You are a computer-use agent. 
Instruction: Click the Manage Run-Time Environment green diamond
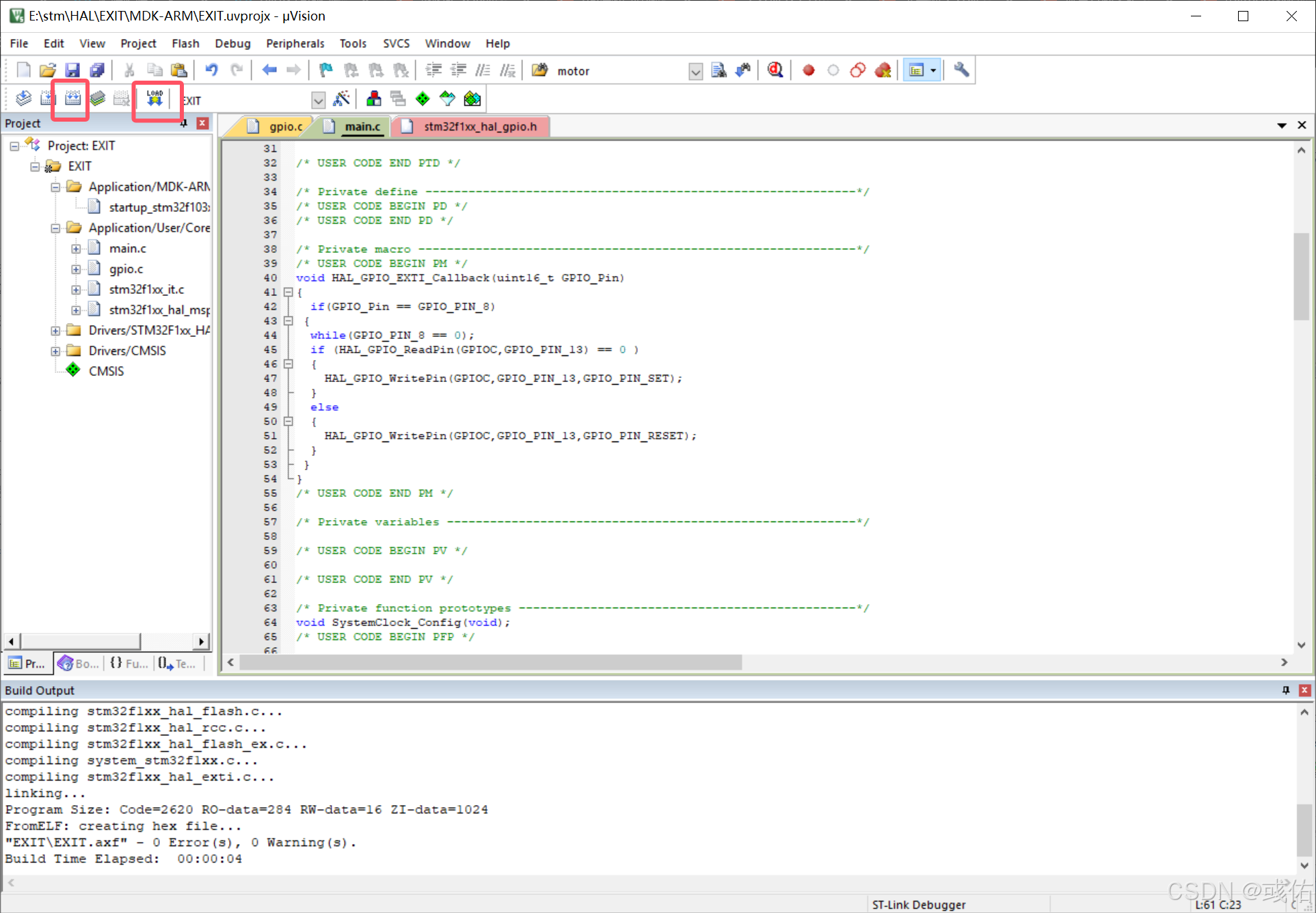423,99
